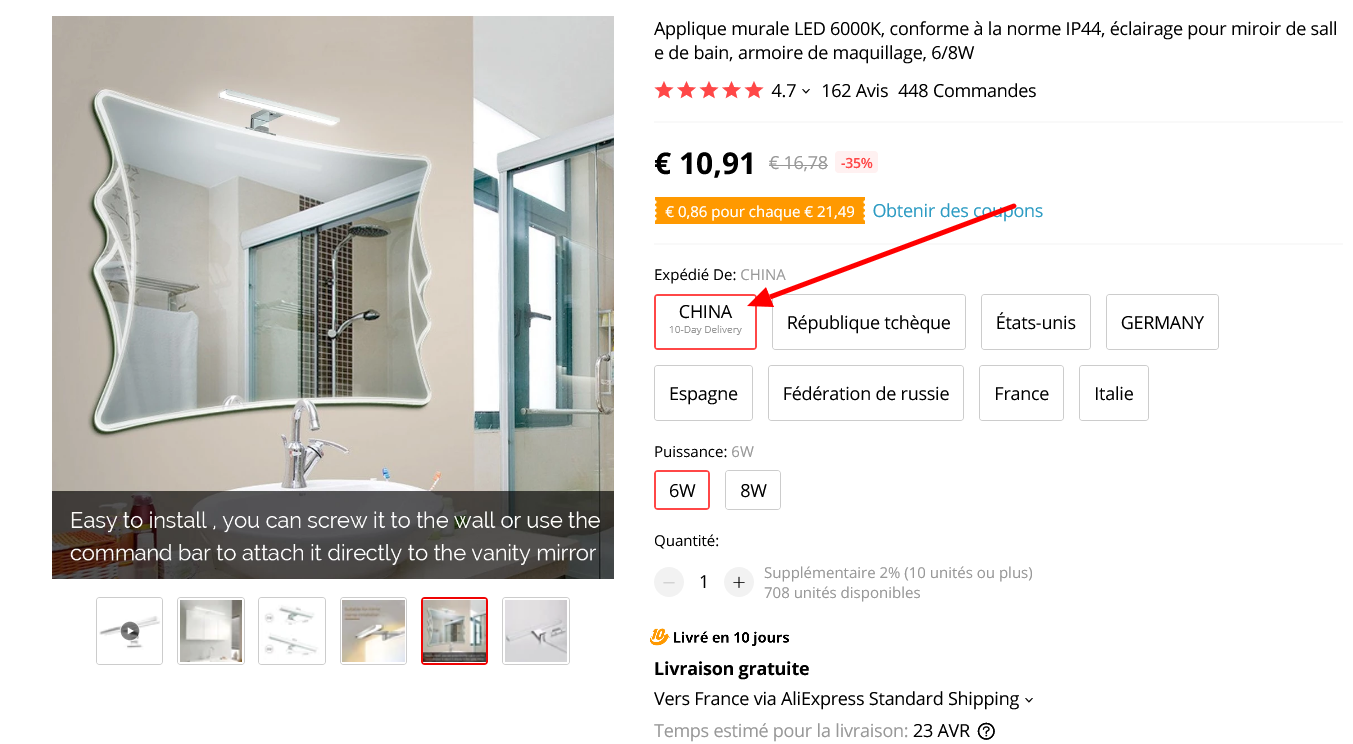1353x744 pixels.
Task: Click the 10-day delivery badge icon
Action: (x=659, y=637)
